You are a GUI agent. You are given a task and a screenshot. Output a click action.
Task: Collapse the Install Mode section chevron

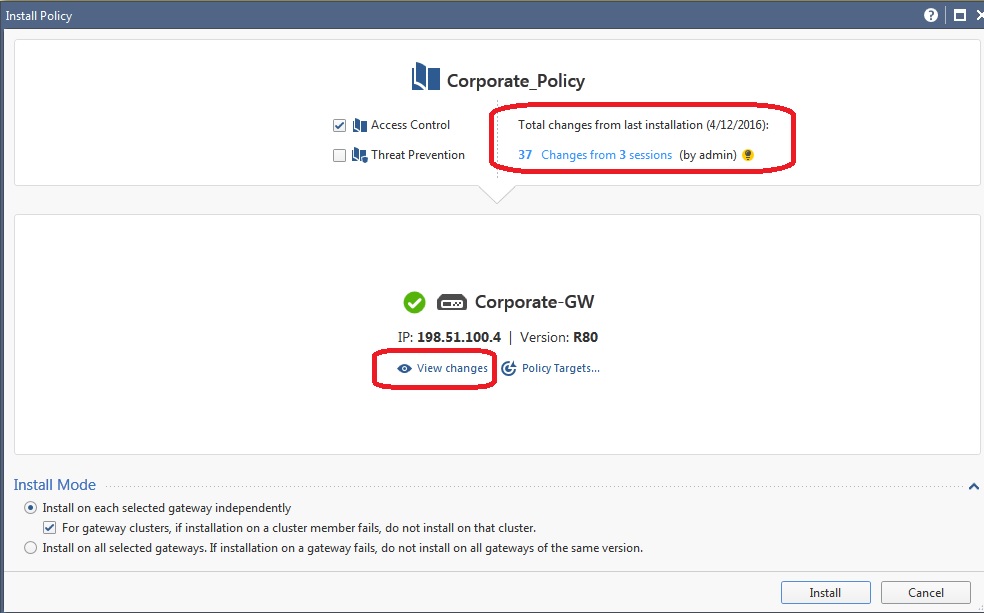973,486
